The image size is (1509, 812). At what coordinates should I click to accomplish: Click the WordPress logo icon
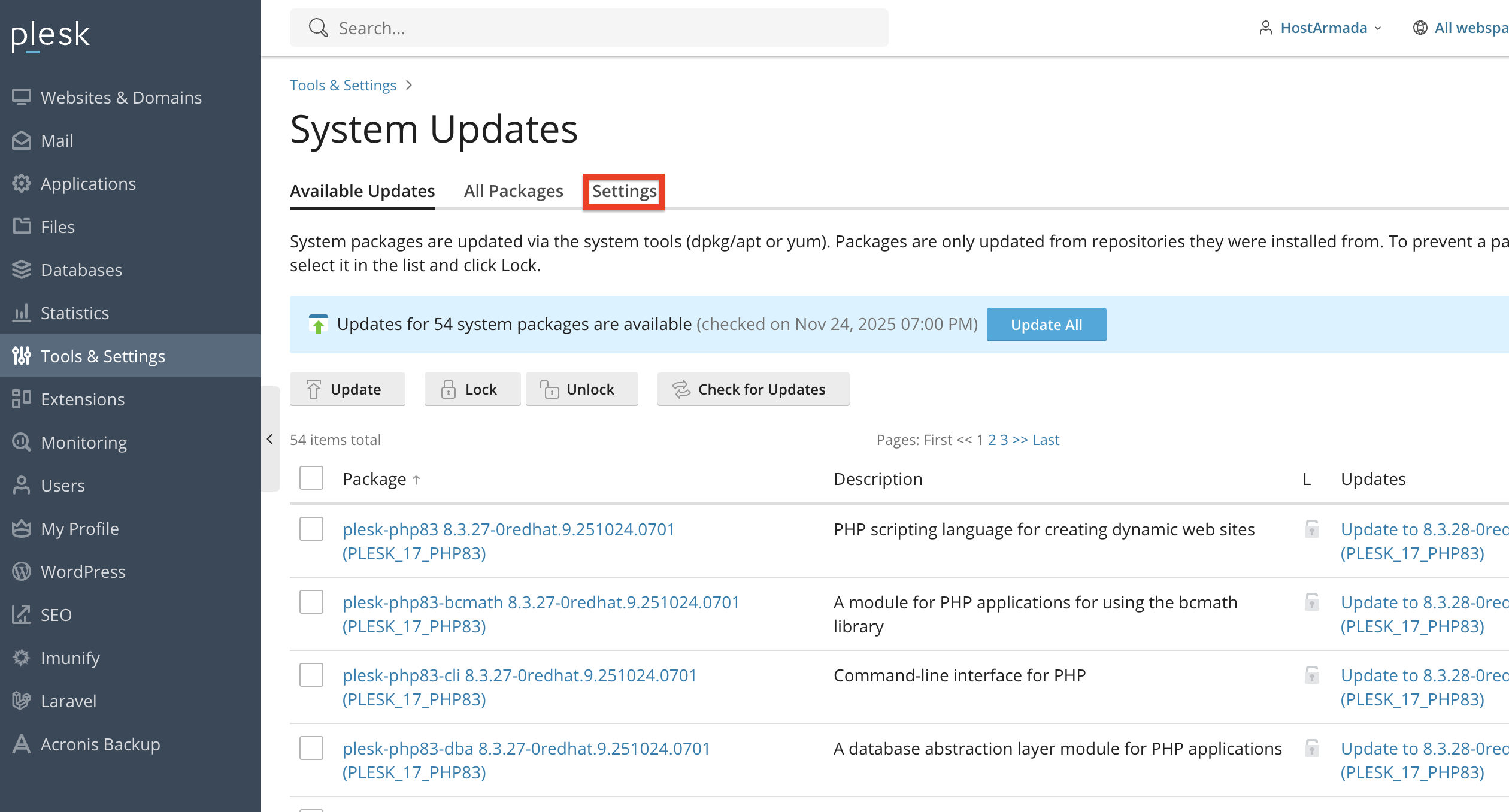(22, 571)
